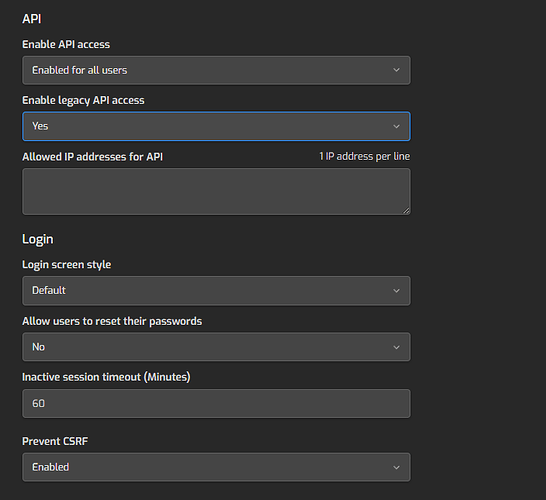Image resolution: width=546 pixels, height=500 pixels.
Task: Click the chevron arrow in the Yes dropdown
Action: [396, 126]
